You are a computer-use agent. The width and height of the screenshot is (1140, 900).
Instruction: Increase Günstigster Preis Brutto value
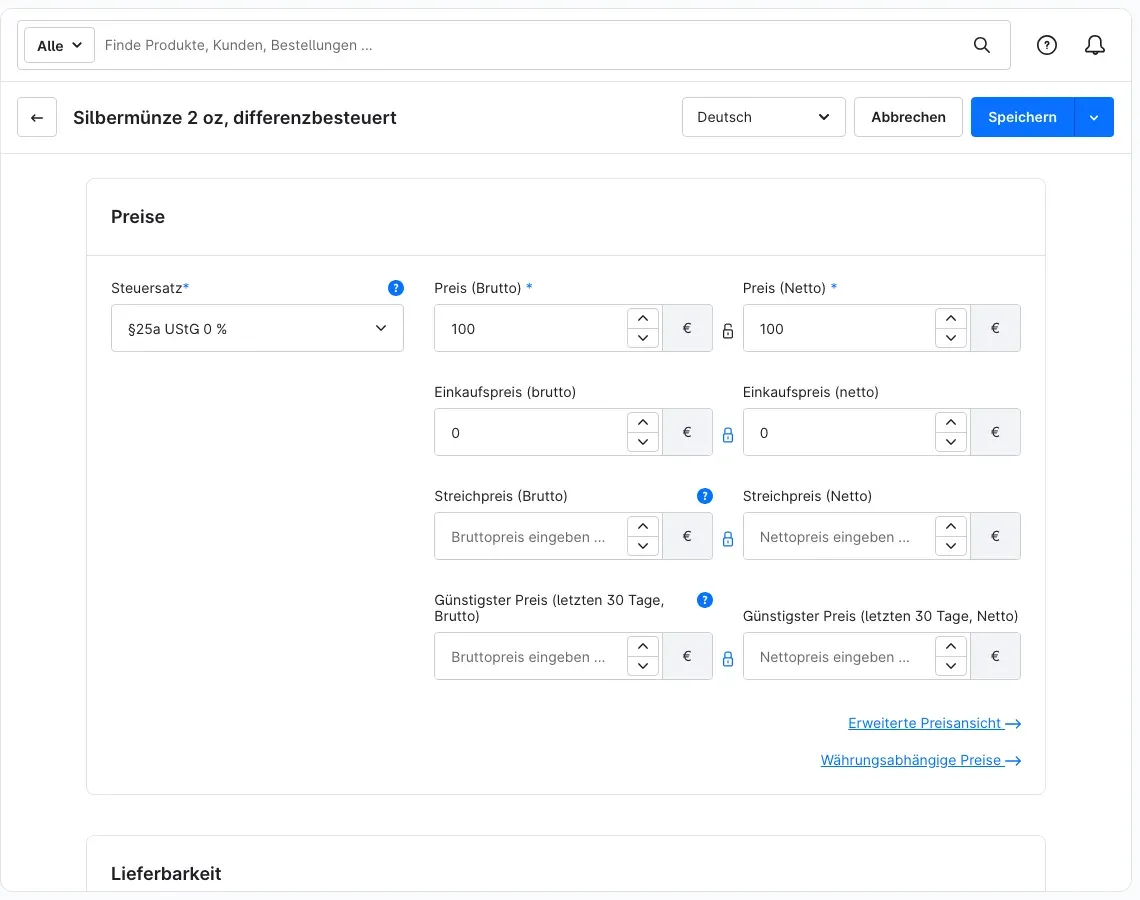pyautogui.click(x=643, y=647)
